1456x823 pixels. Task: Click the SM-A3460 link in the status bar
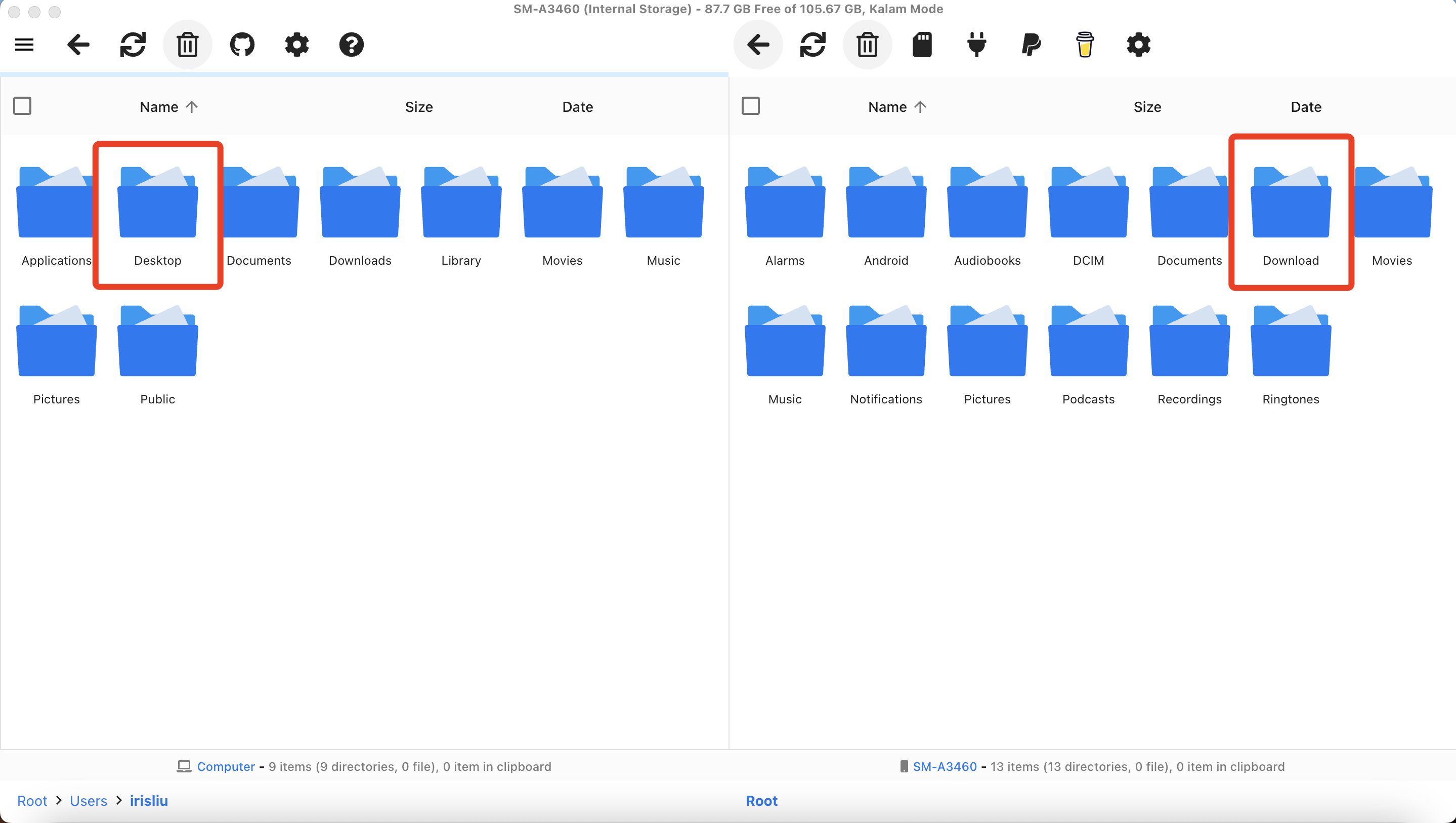[x=945, y=766]
